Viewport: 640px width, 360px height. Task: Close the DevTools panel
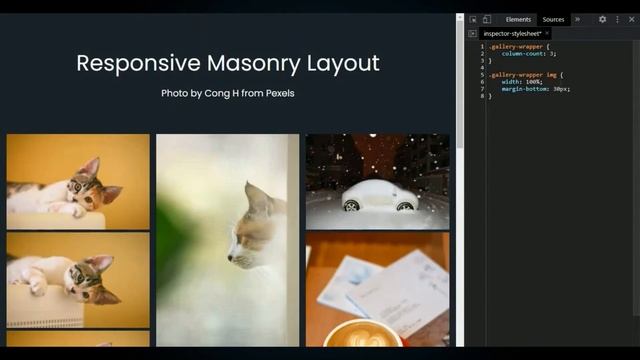coord(631,19)
